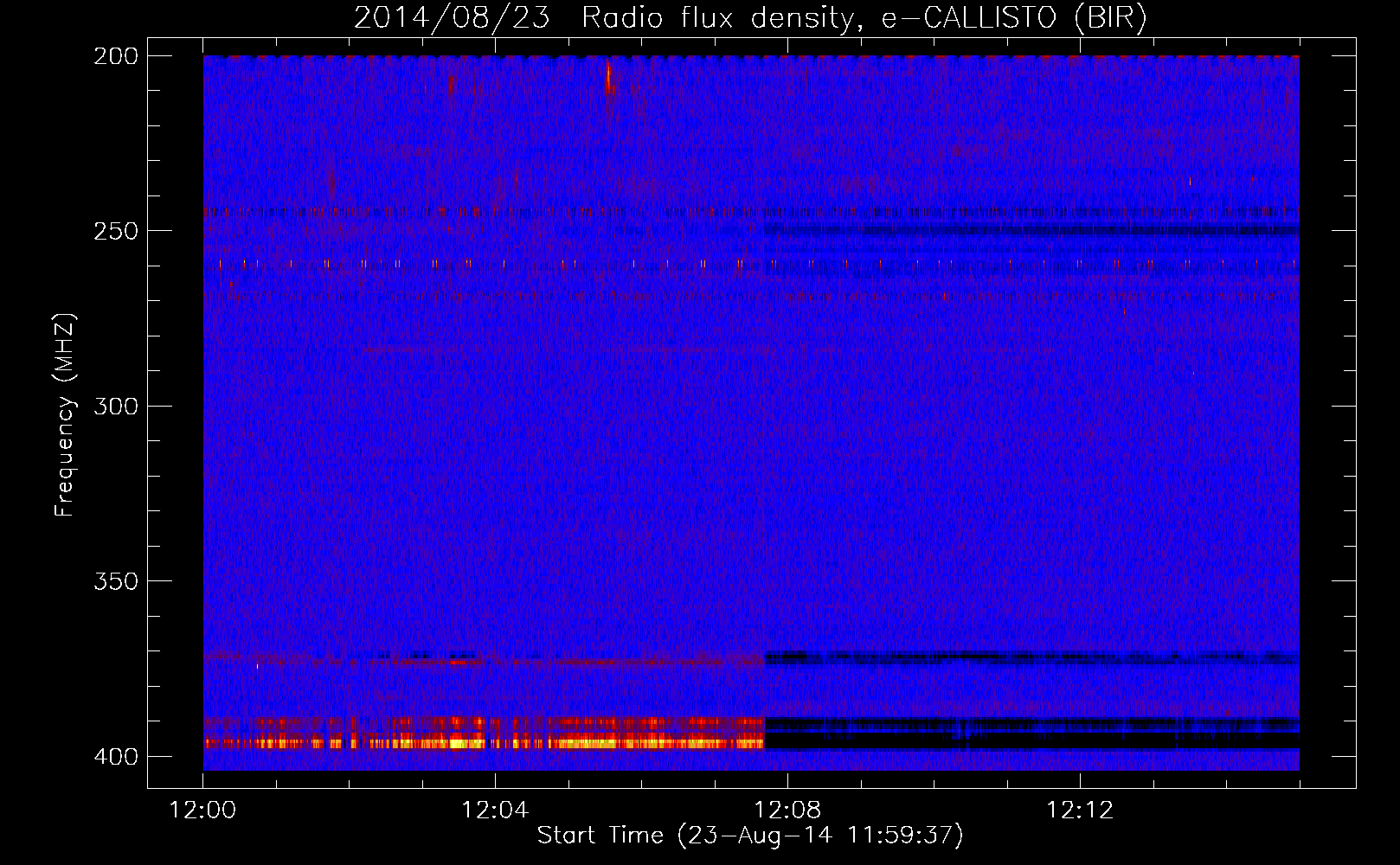1400x865 pixels.
Task: Click the 12:04 time tick label
Action: pos(495,811)
